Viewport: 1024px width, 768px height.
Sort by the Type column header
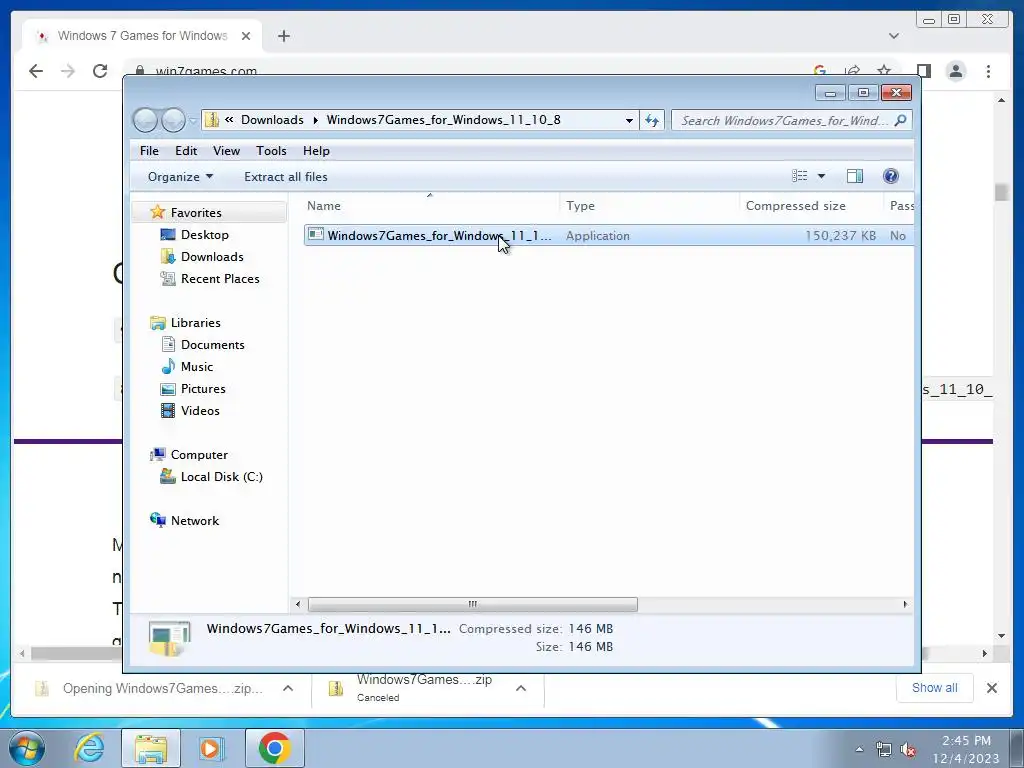coord(581,206)
